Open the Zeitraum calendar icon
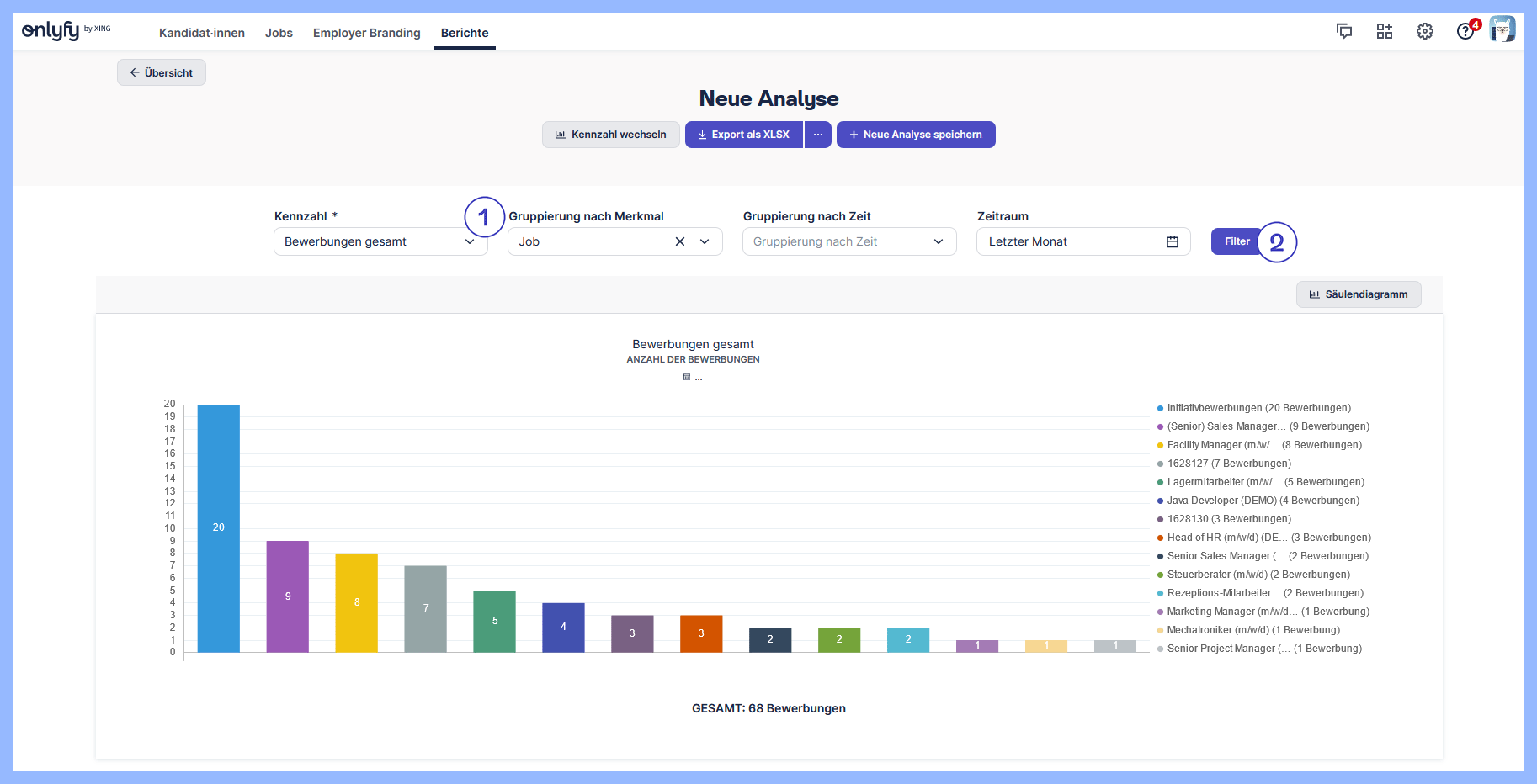The width and height of the screenshot is (1537, 784). point(1173,241)
